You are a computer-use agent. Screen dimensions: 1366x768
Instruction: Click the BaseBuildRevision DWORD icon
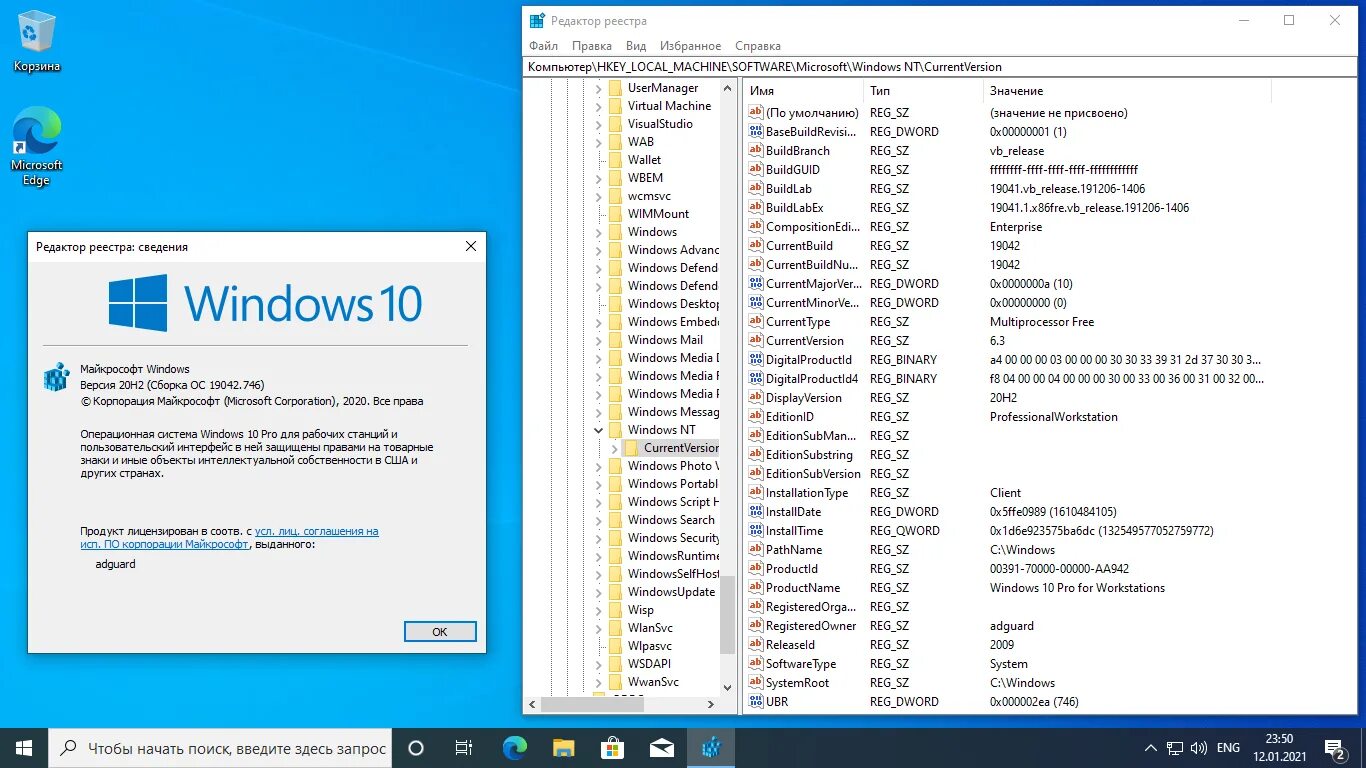pyautogui.click(x=756, y=132)
